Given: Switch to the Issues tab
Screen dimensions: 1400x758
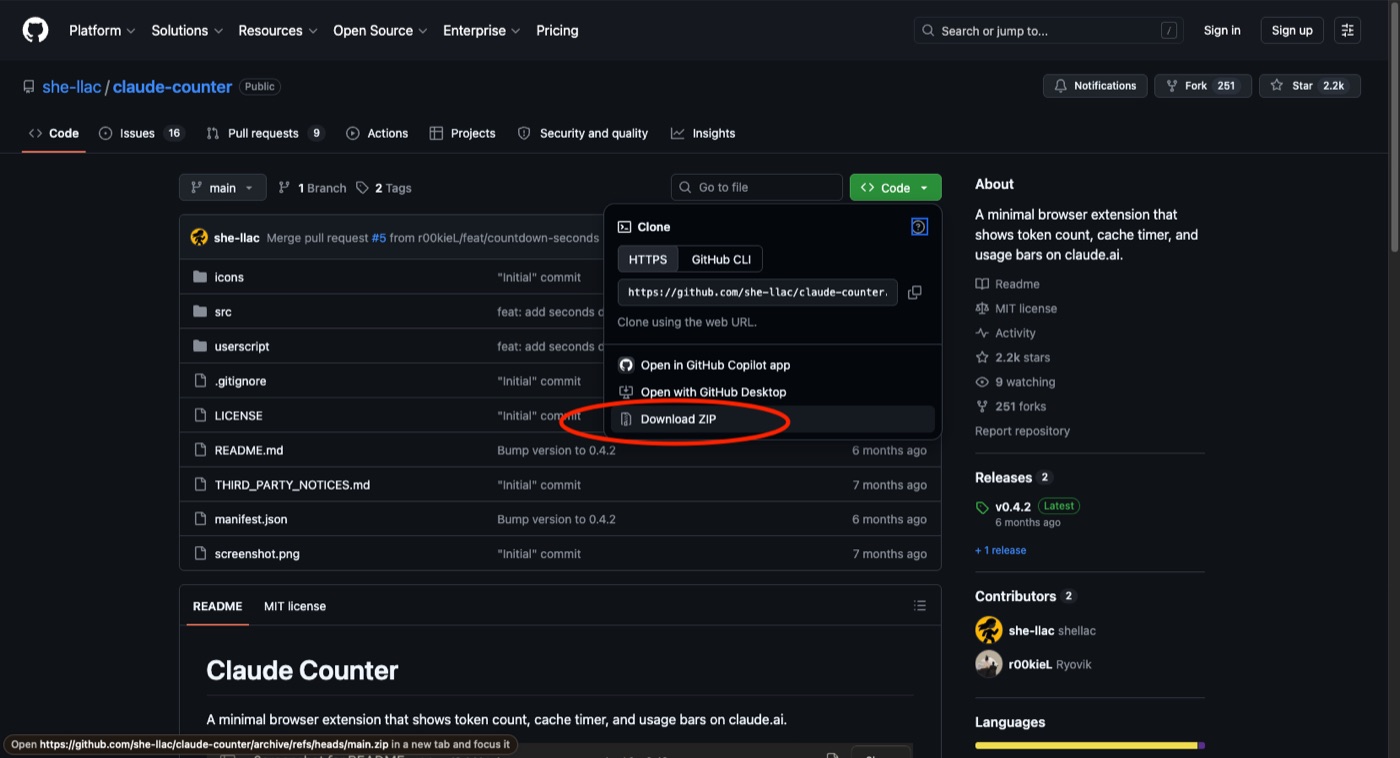Looking at the screenshot, I should coord(141,133).
